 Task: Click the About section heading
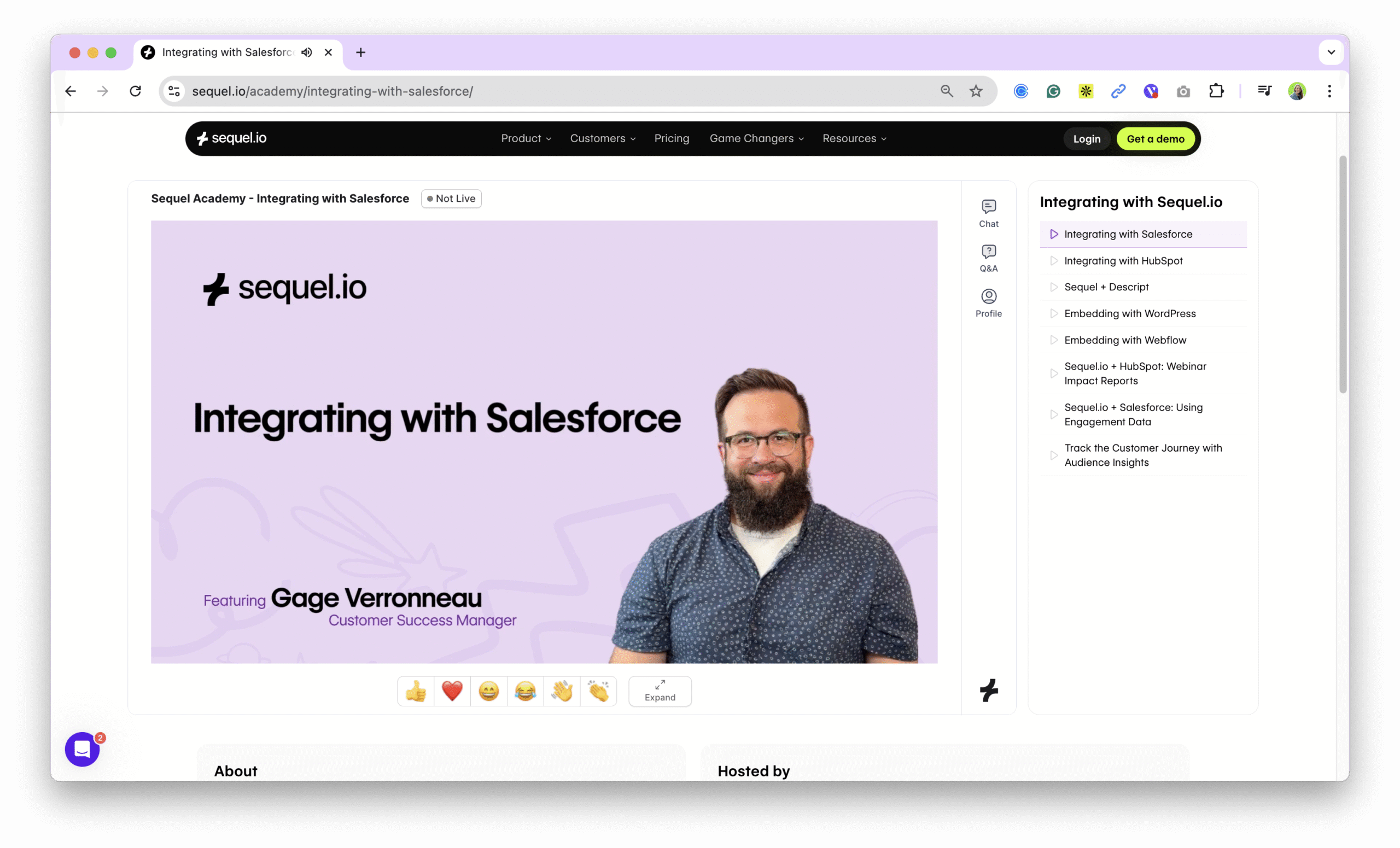pyautogui.click(x=236, y=771)
